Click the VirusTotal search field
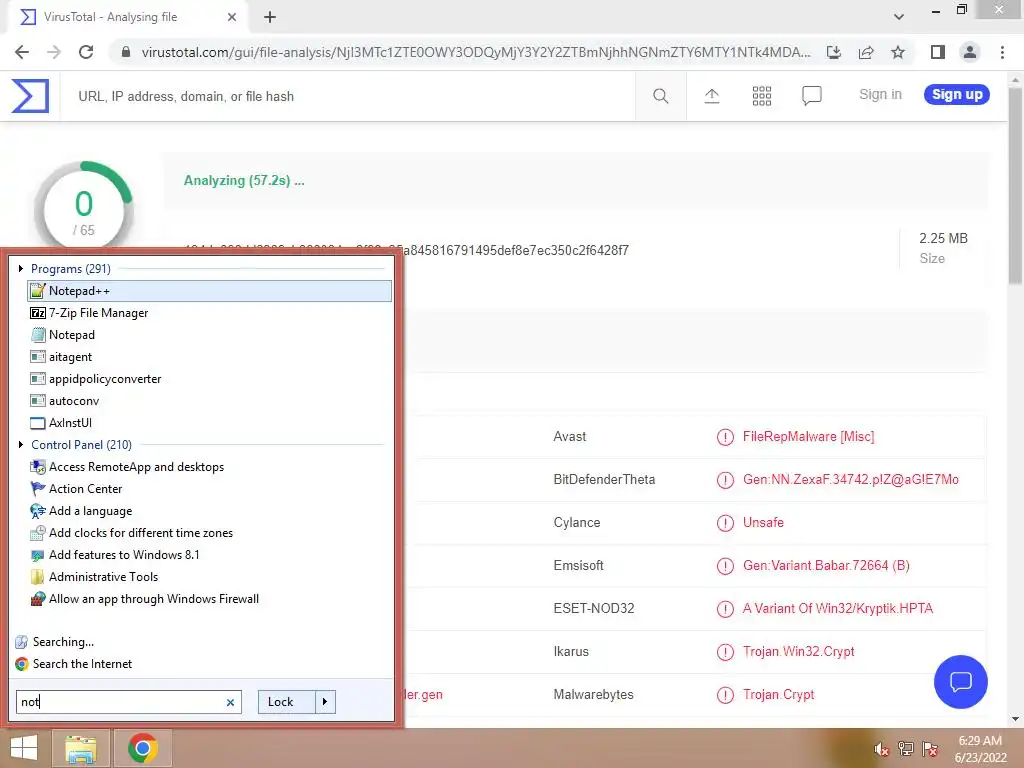The height and width of the screenshot is (768, 1024). 347,97
